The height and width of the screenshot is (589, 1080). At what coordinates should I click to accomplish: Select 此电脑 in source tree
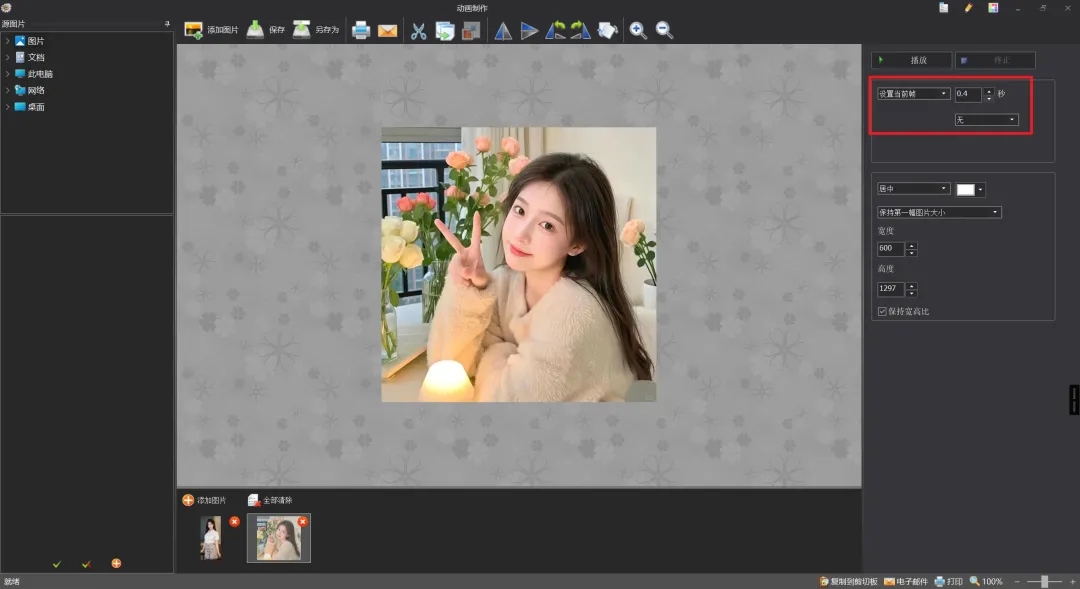[34, 74]
